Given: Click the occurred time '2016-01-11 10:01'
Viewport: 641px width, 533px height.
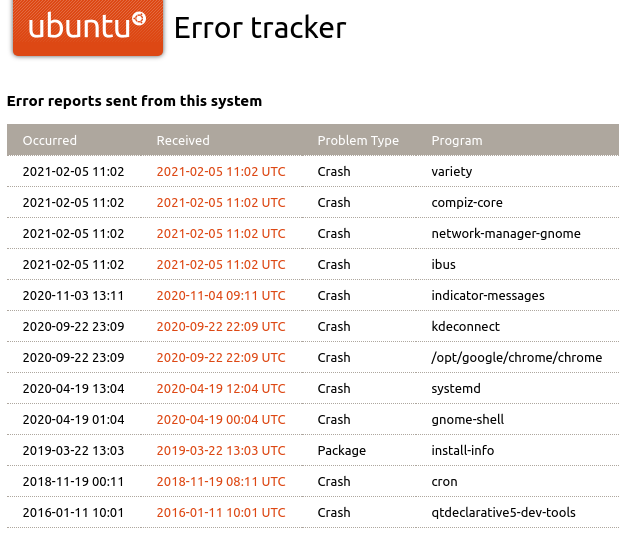Looking at the screenshot, I should tap(73, 513).
